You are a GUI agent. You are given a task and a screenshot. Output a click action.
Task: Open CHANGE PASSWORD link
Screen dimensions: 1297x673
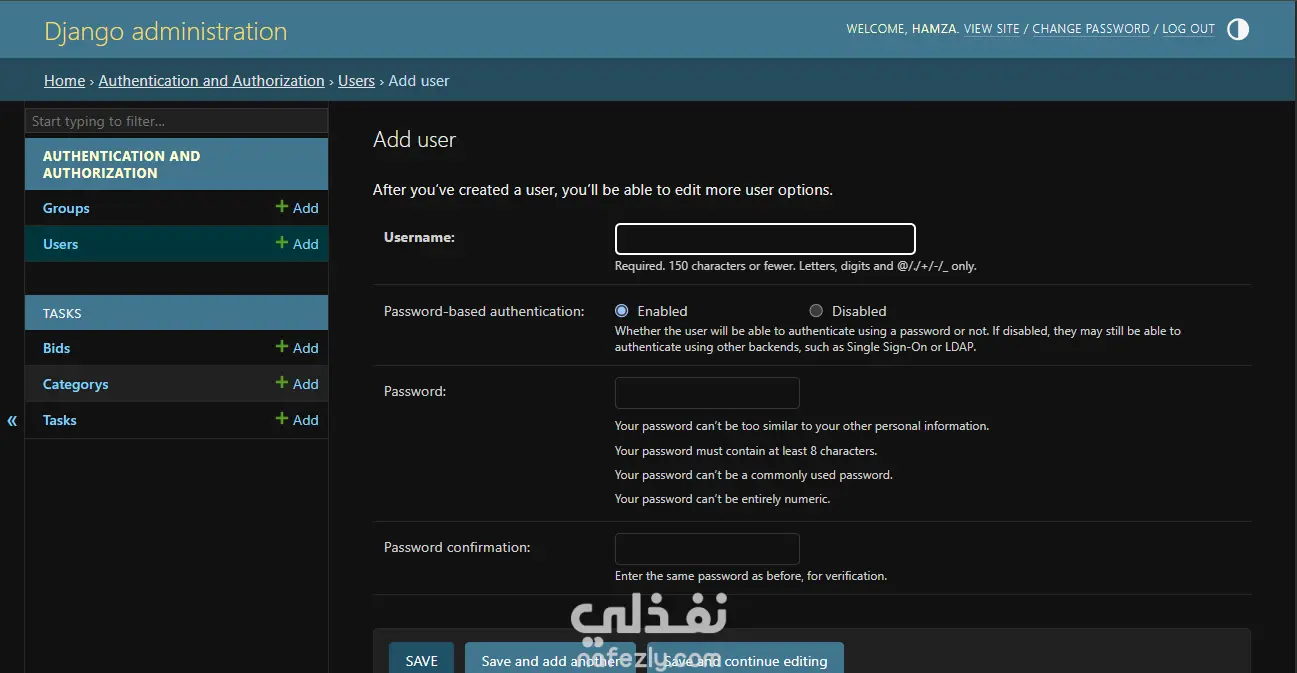pyautogui.click(x=1091, y=29)
